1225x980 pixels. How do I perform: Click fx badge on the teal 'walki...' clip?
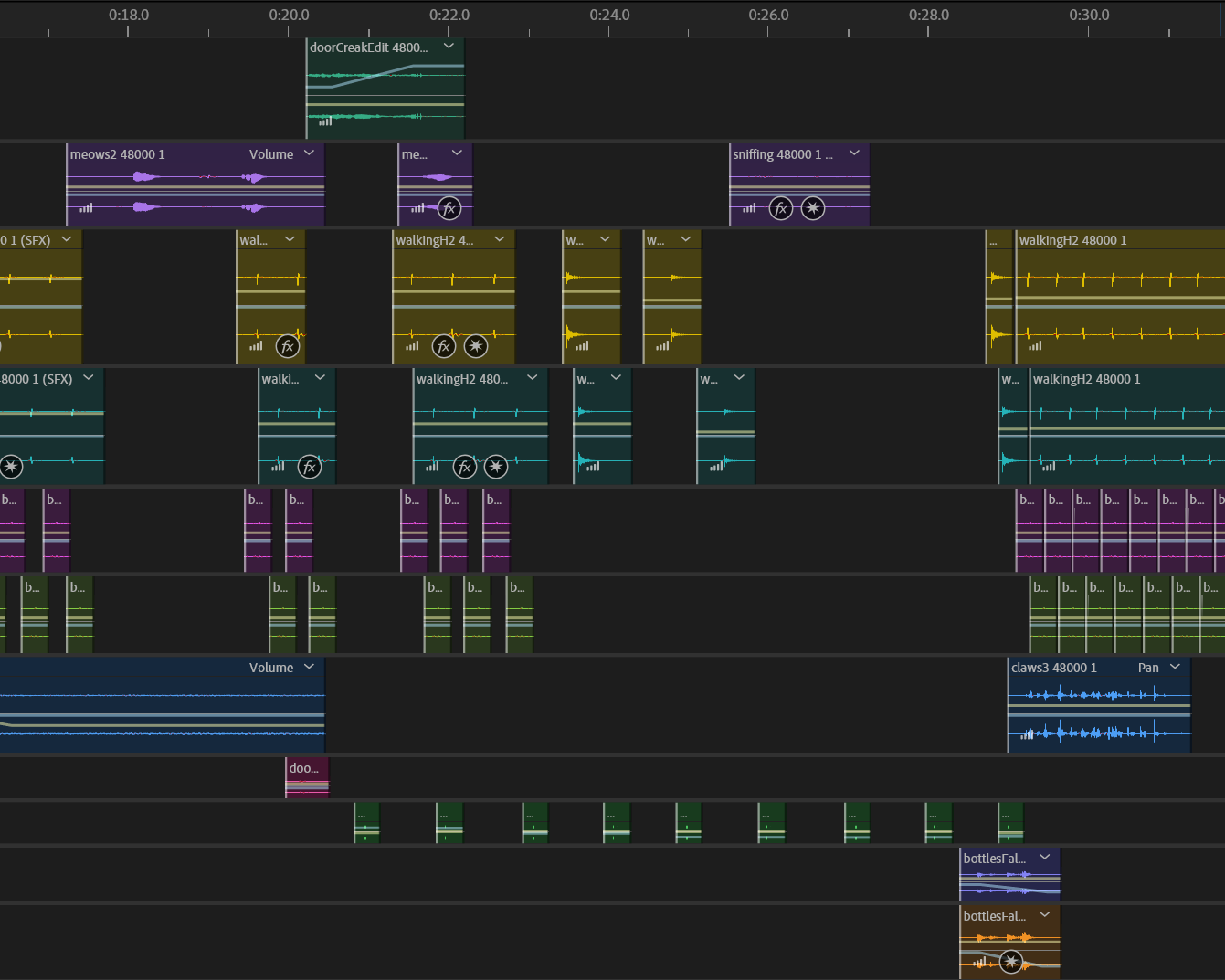coord(310,467)
